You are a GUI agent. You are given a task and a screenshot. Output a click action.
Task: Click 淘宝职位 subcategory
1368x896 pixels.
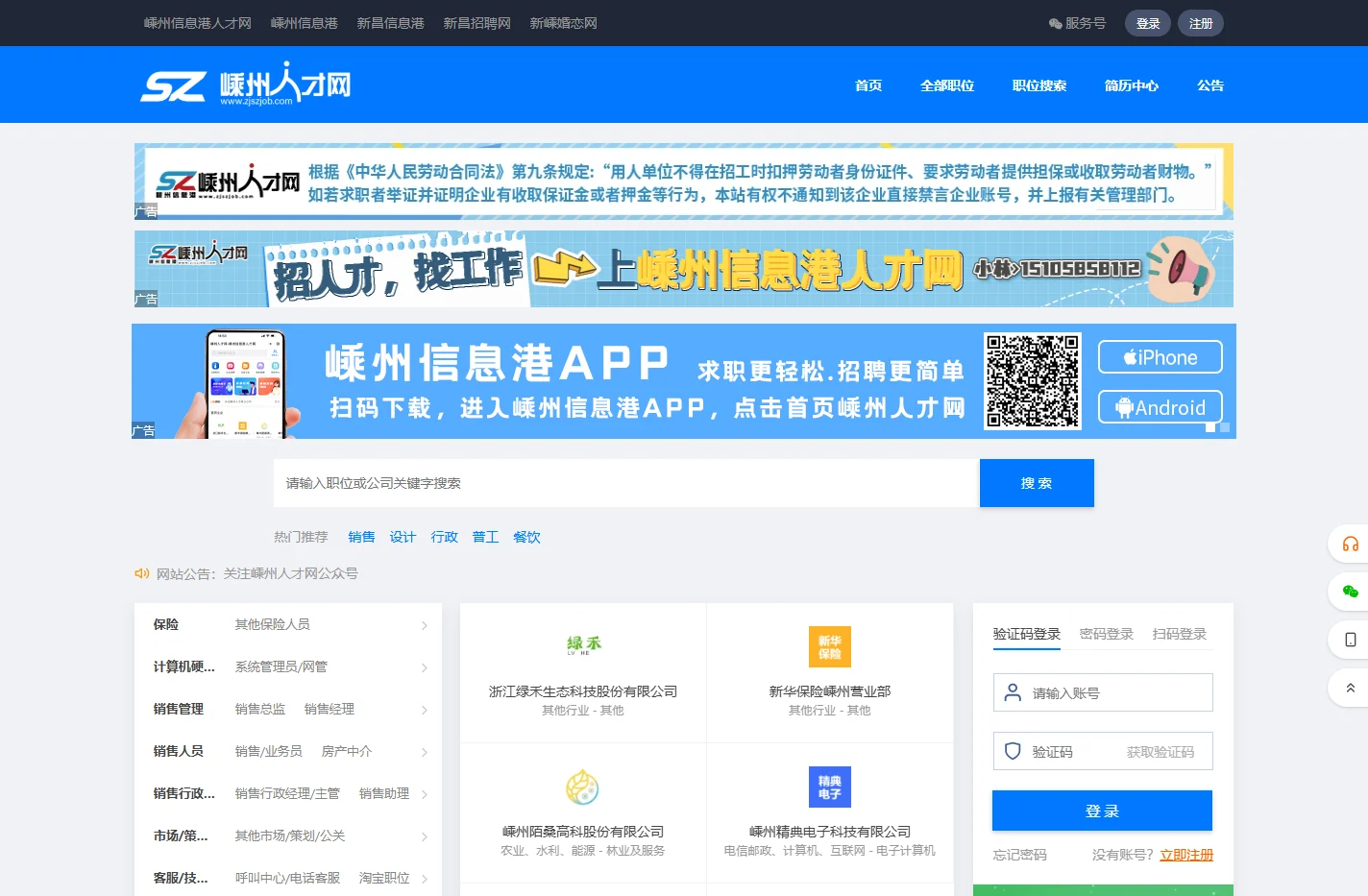(x=384, y=878)
